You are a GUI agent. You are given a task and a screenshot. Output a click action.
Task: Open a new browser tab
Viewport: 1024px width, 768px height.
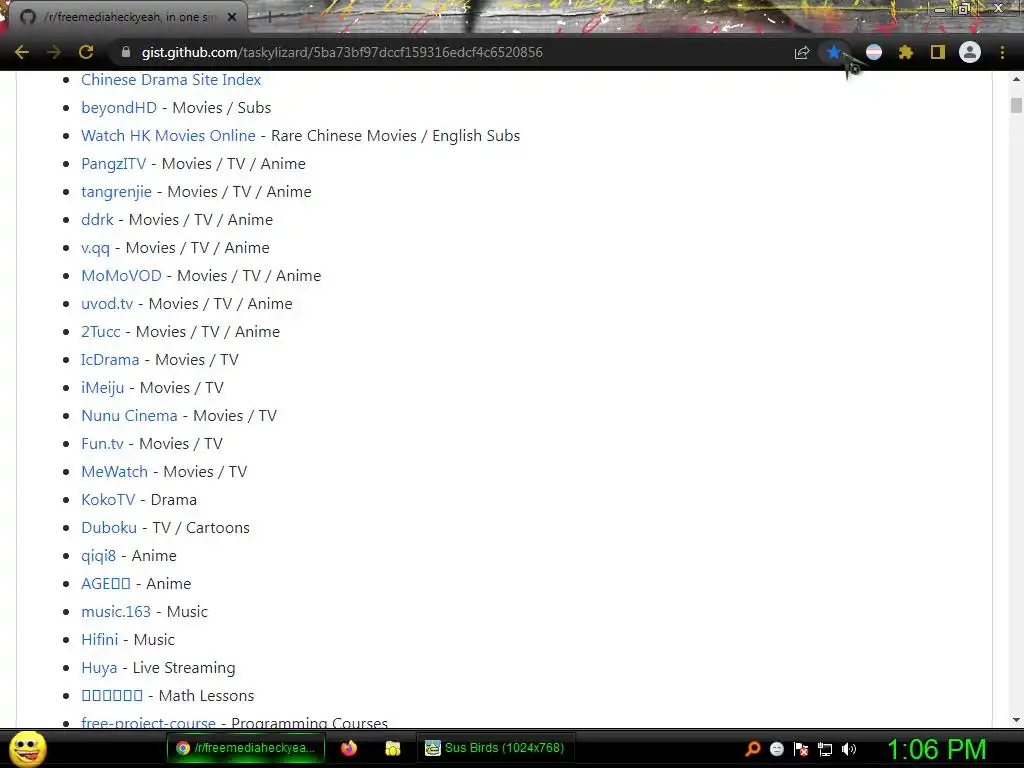(x=269, y=18)
